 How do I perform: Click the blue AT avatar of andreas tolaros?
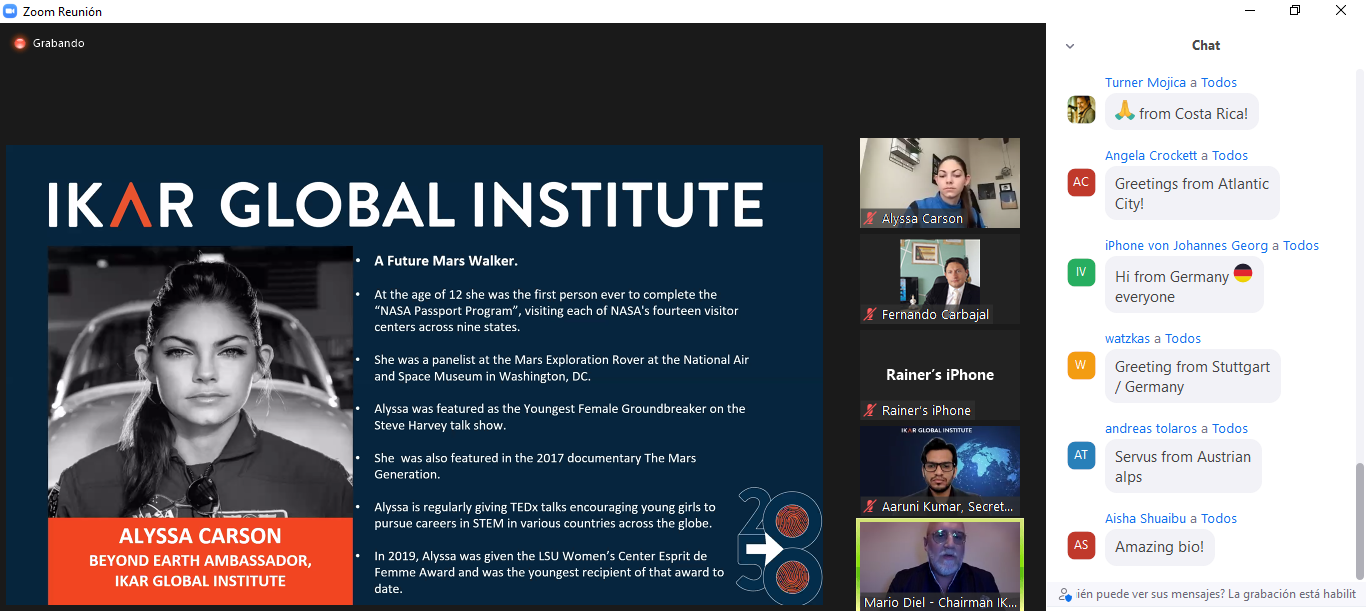click(x=1081, y=455)
